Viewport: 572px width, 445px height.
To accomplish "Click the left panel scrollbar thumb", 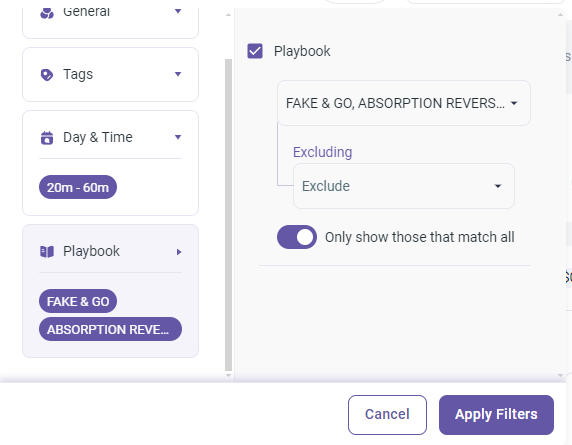I will coord(228,215).
